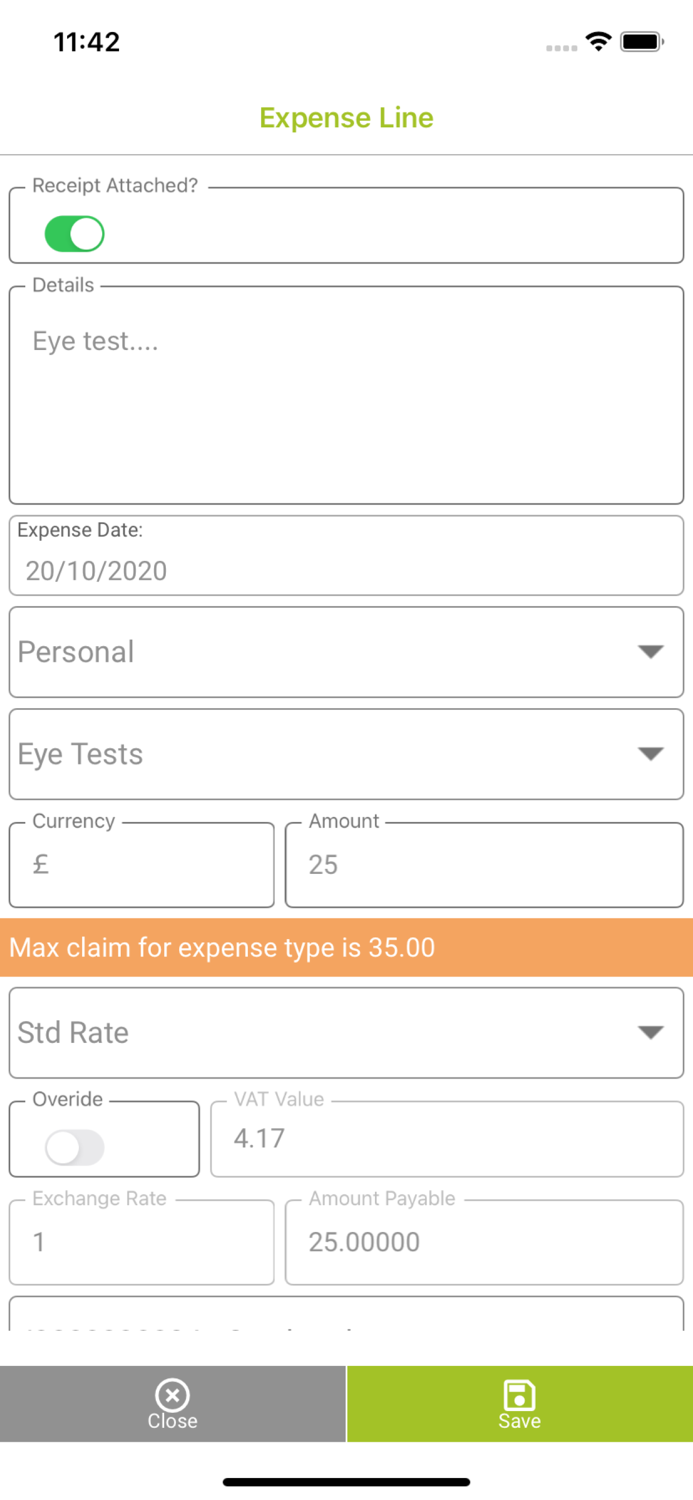Enable the Overide VAT toggle
Viewport: 693px width, 1500px height.
(x=75, y=1147)
